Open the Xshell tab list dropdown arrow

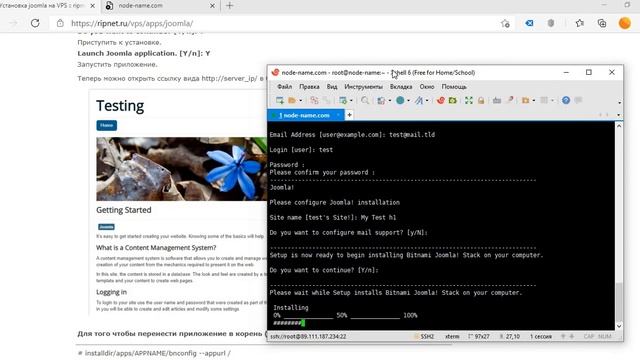tap(619, 116)
